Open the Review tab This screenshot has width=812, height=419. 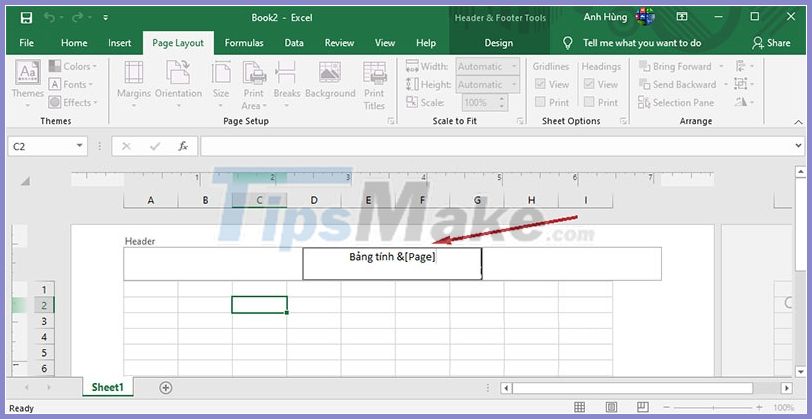pyautogui.click(x=339, y=43)
